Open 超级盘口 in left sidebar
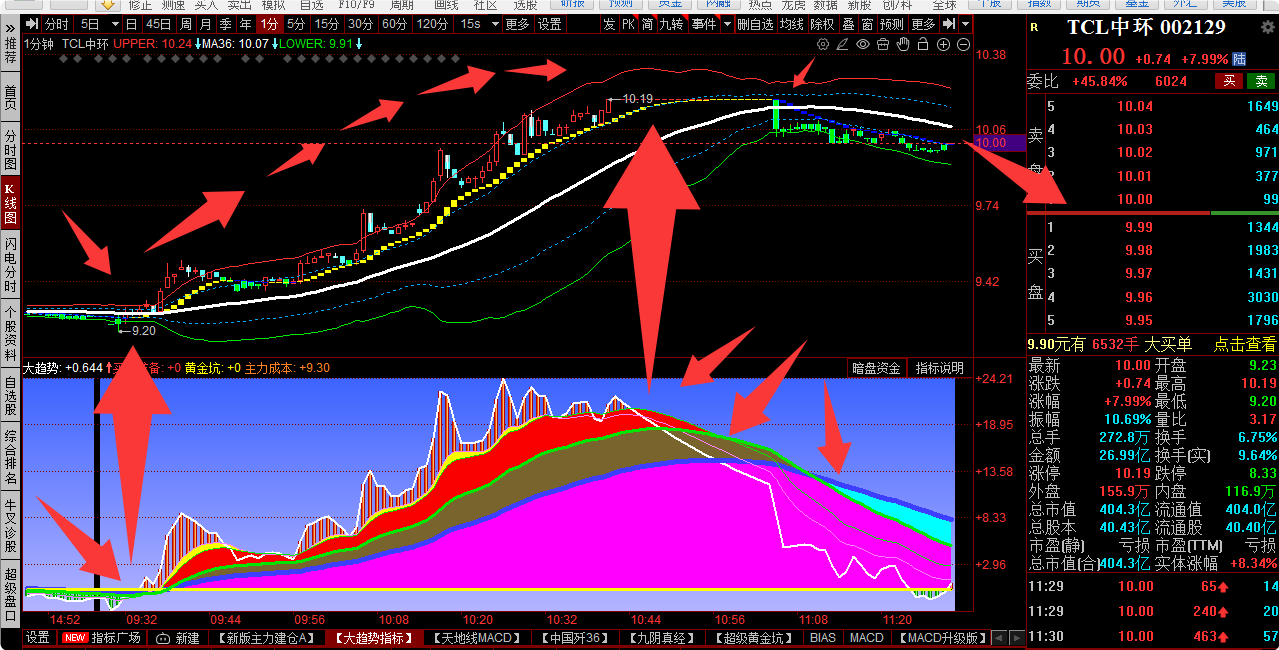The image size is (1279, 650). (10, 594)
